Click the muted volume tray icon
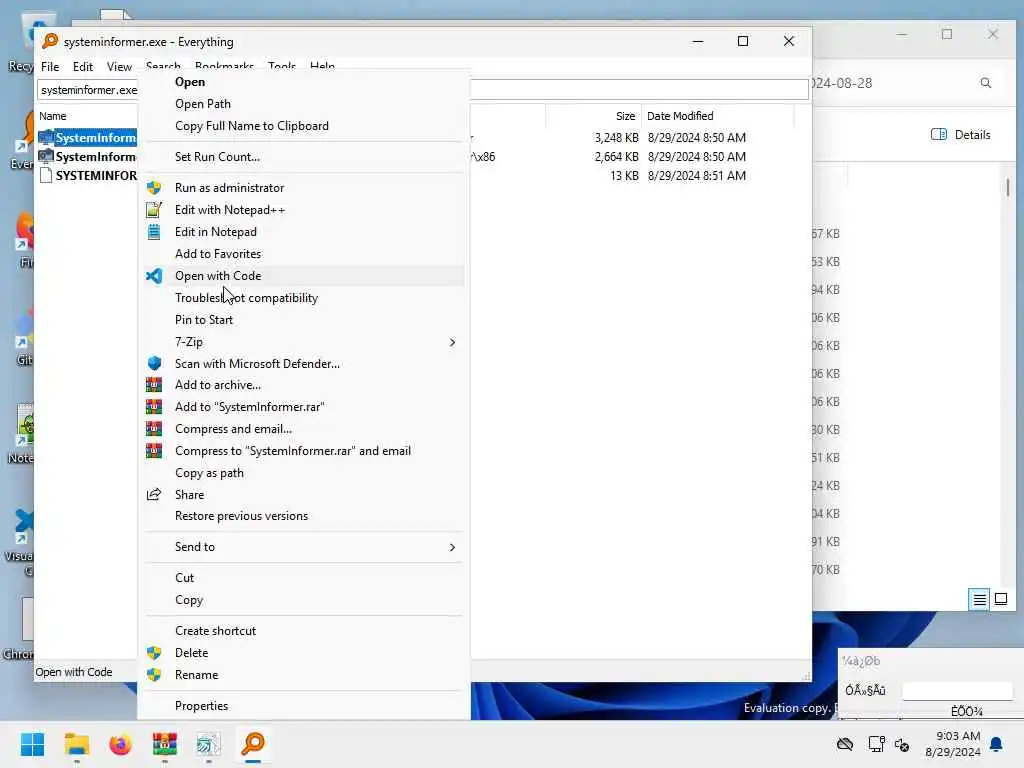 pyautogui.click(x=902, y=744)
